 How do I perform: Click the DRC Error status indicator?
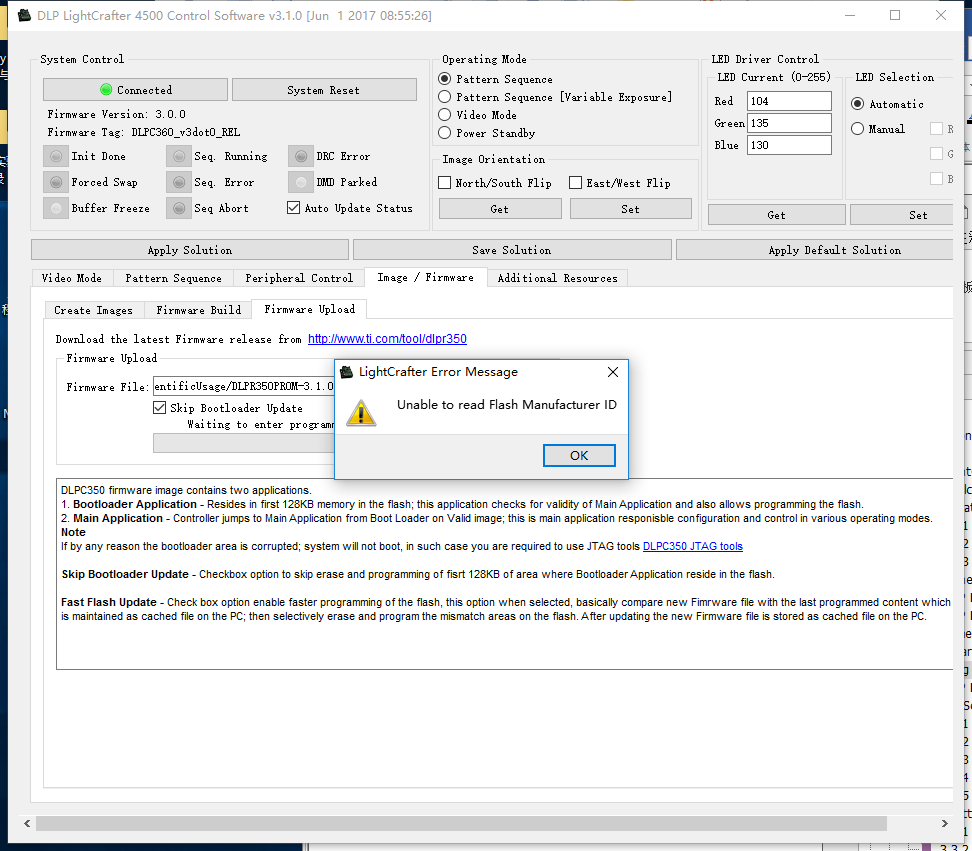point(301,156)
